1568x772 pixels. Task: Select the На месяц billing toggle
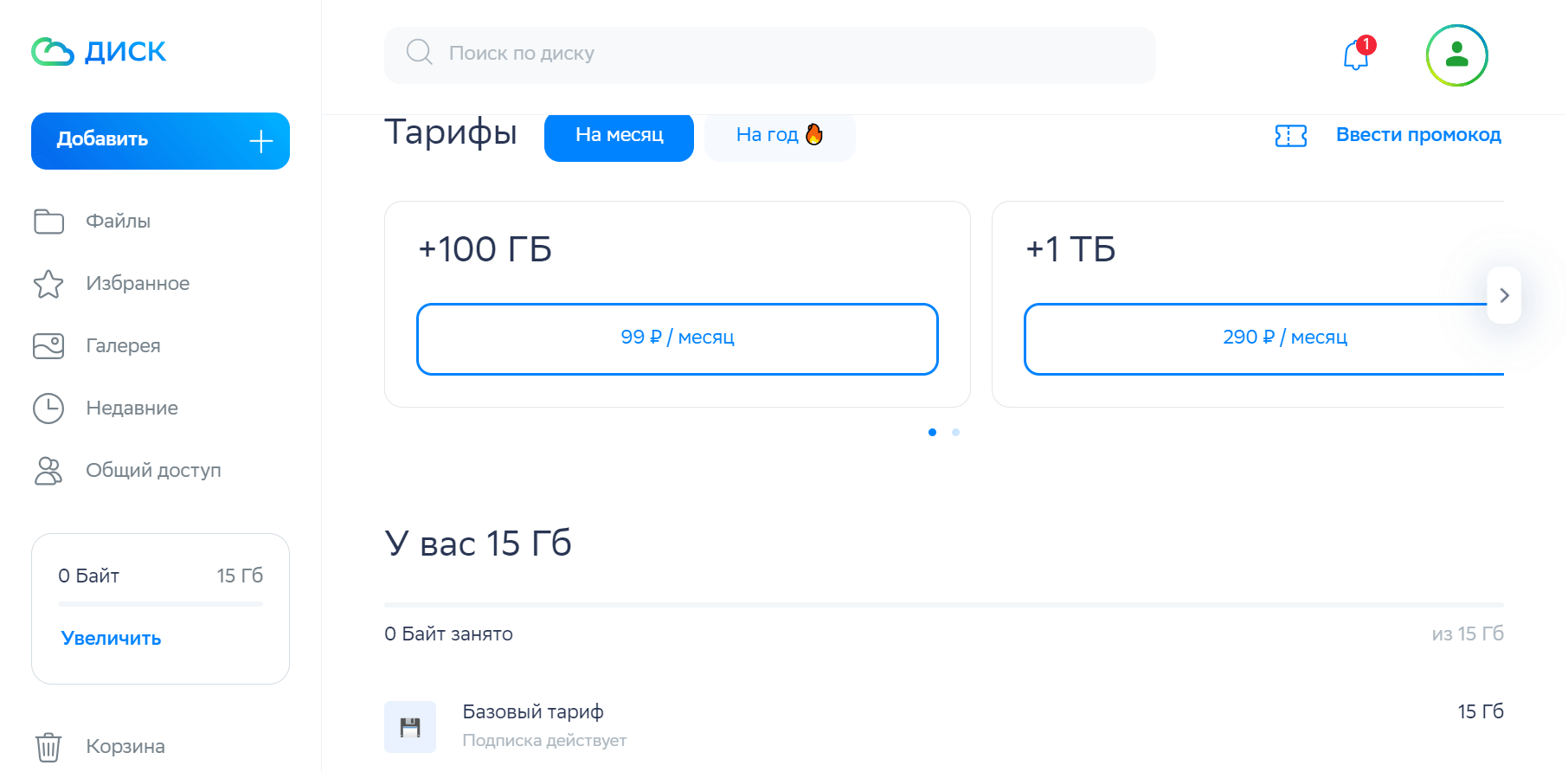click(x=619, y=136)
